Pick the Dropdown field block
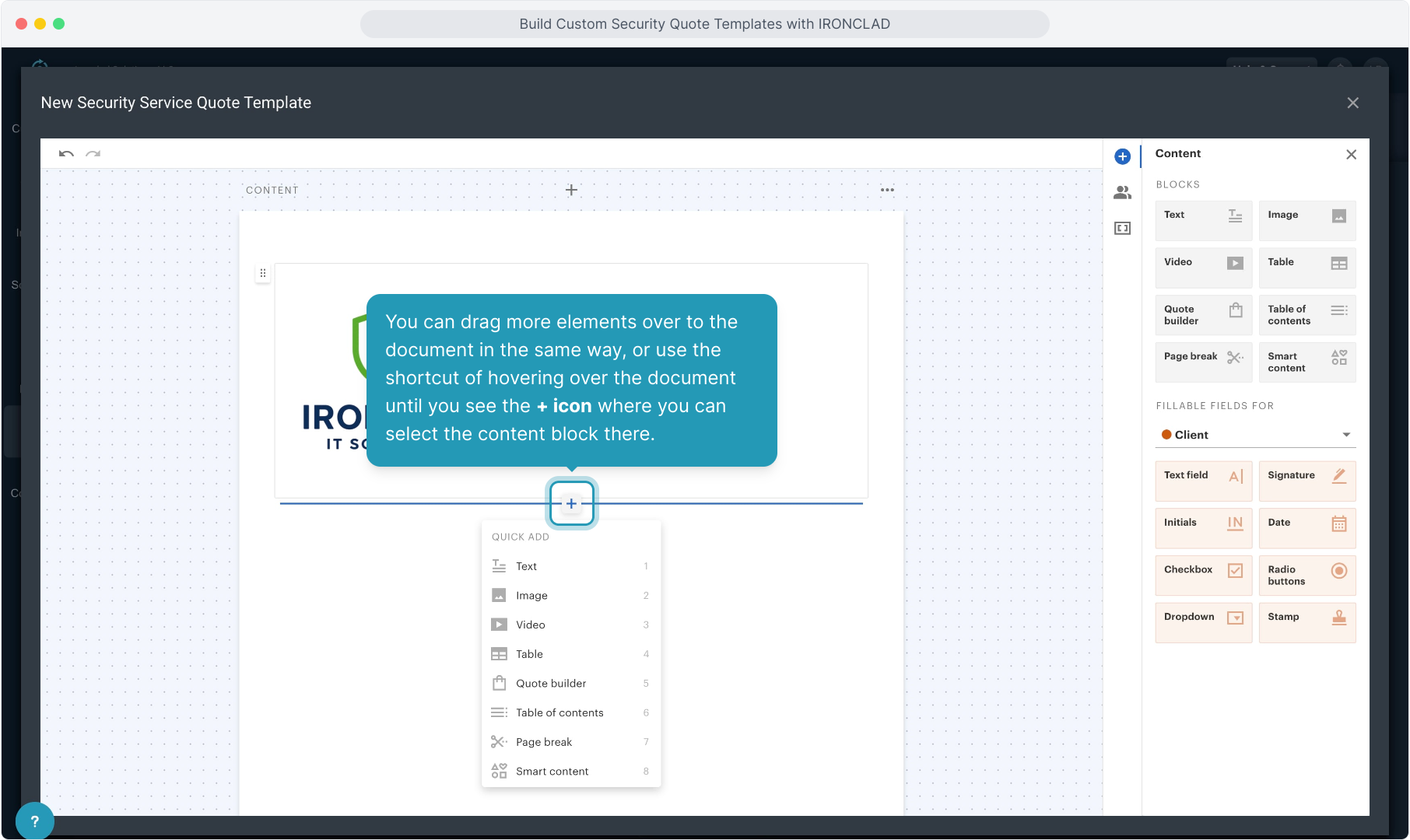Image resolution: width=1410 pixels, height=840 pixels. point(1202,622)
